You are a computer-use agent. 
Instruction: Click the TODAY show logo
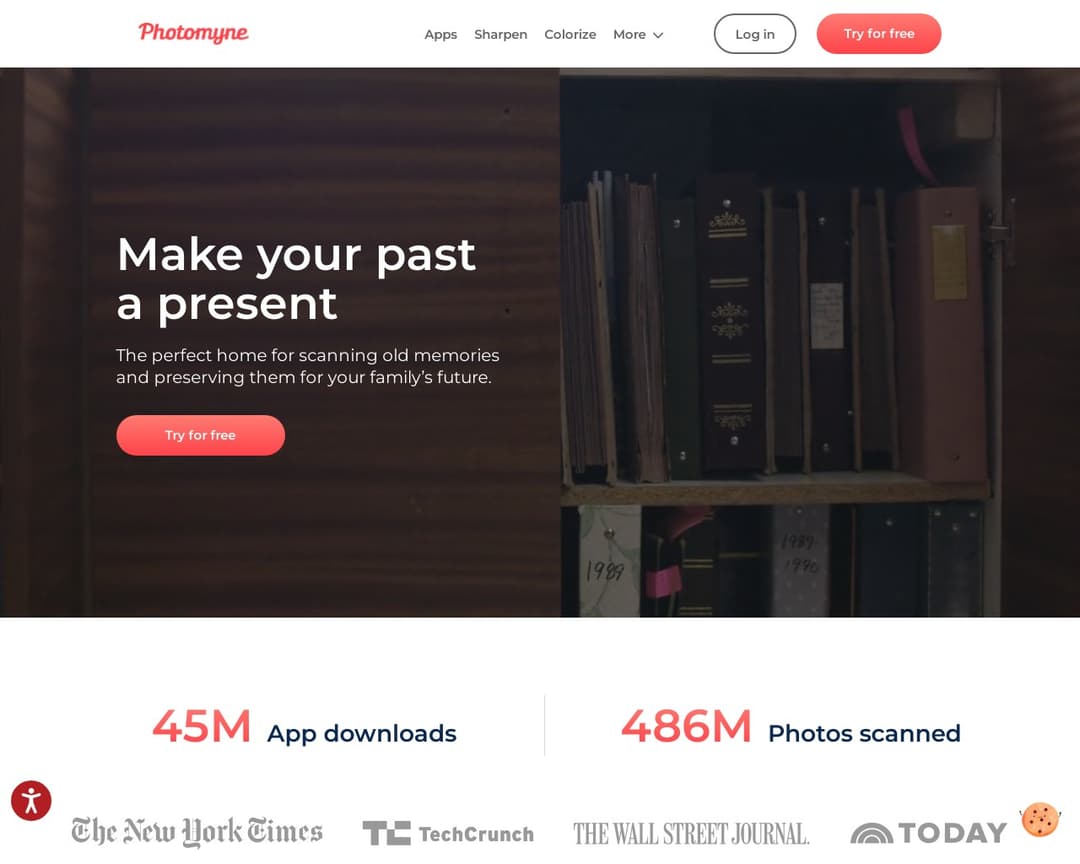click(x=928, y=833)
